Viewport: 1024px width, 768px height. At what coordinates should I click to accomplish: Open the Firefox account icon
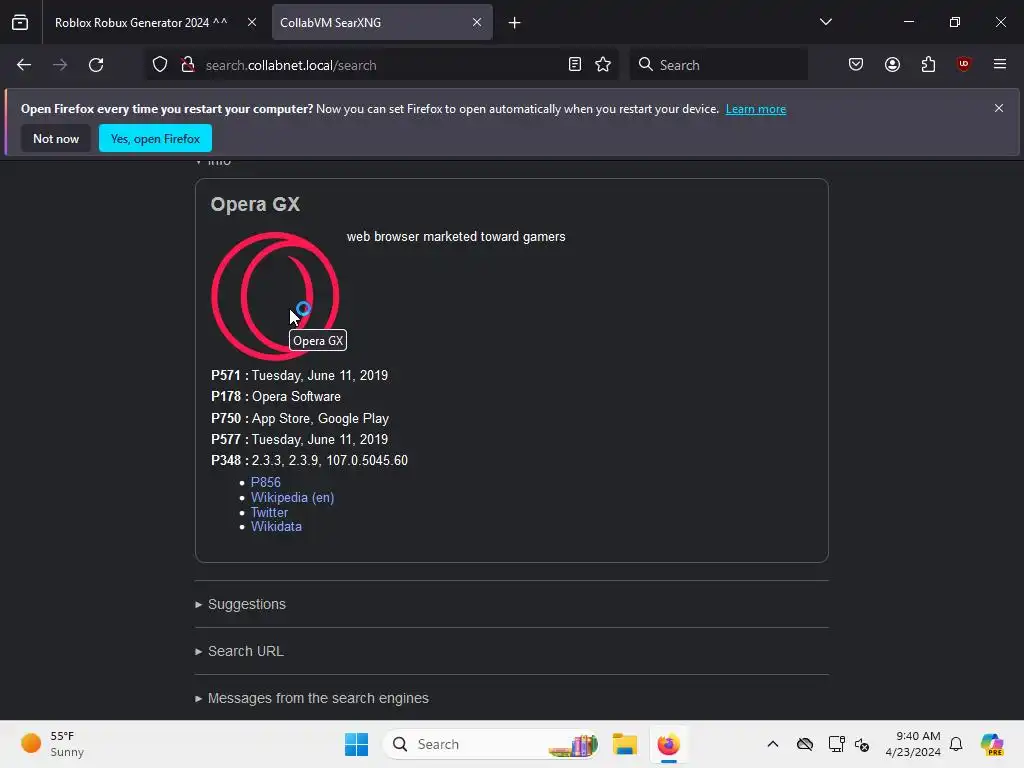click(892, 65)
